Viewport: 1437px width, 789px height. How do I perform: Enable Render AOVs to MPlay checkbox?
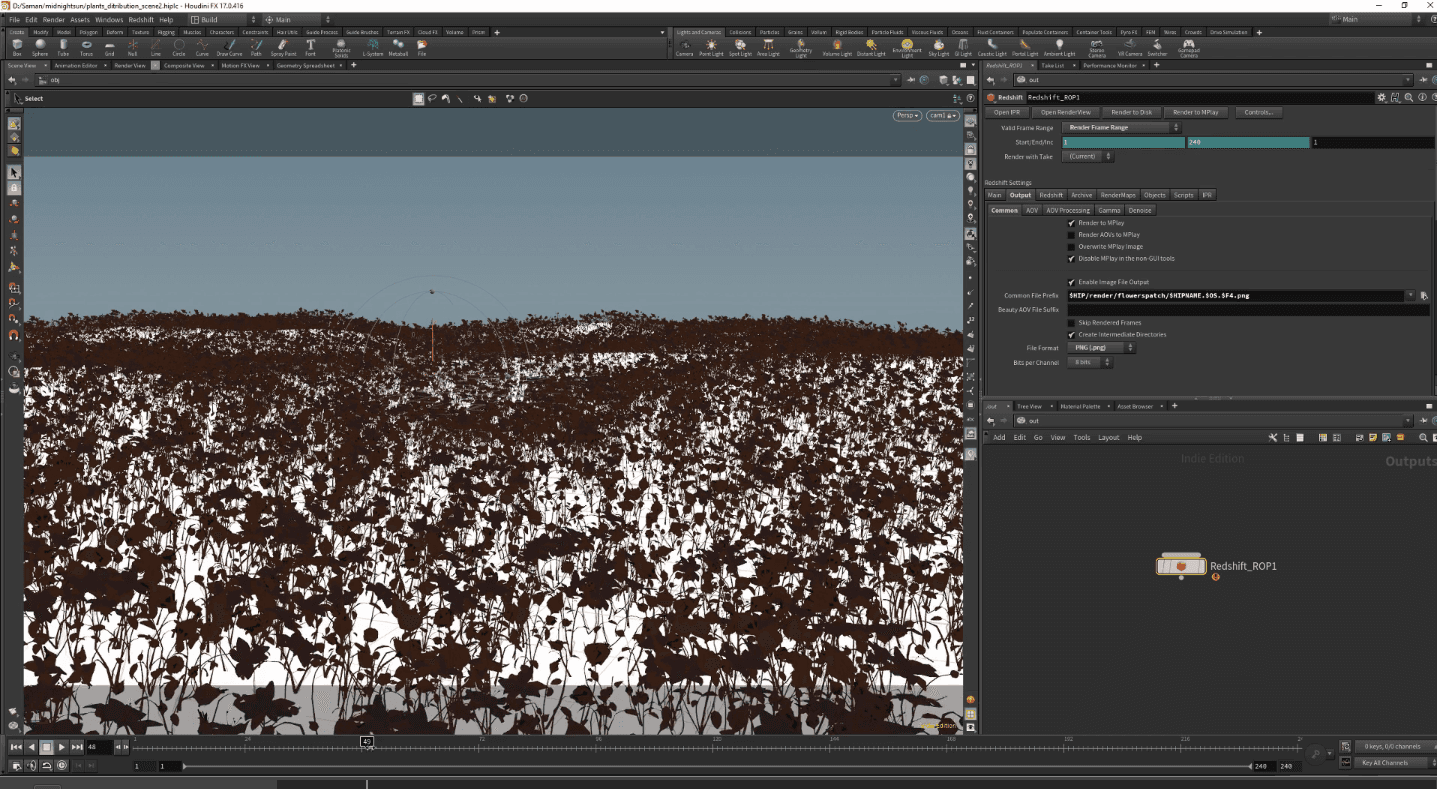tap(1072, 235)
